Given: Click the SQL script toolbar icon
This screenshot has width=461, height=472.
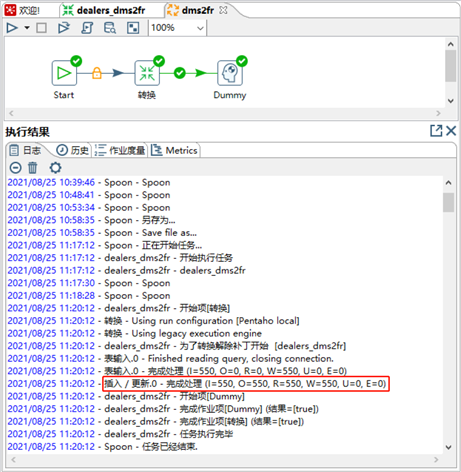Looking at the screenshot, I should point(87,28).
